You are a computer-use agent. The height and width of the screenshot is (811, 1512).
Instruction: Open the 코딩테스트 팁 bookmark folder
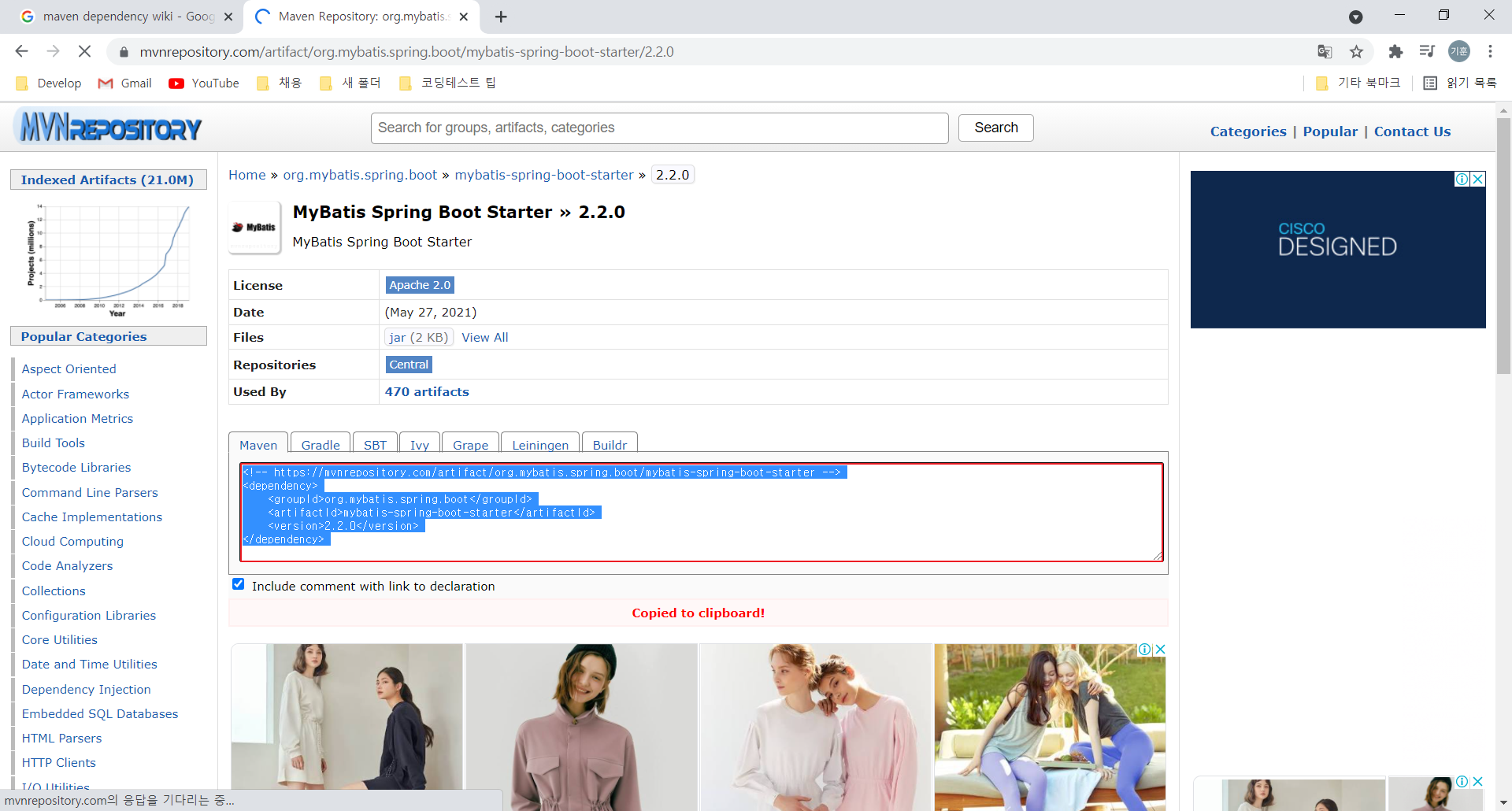point(447,83)
